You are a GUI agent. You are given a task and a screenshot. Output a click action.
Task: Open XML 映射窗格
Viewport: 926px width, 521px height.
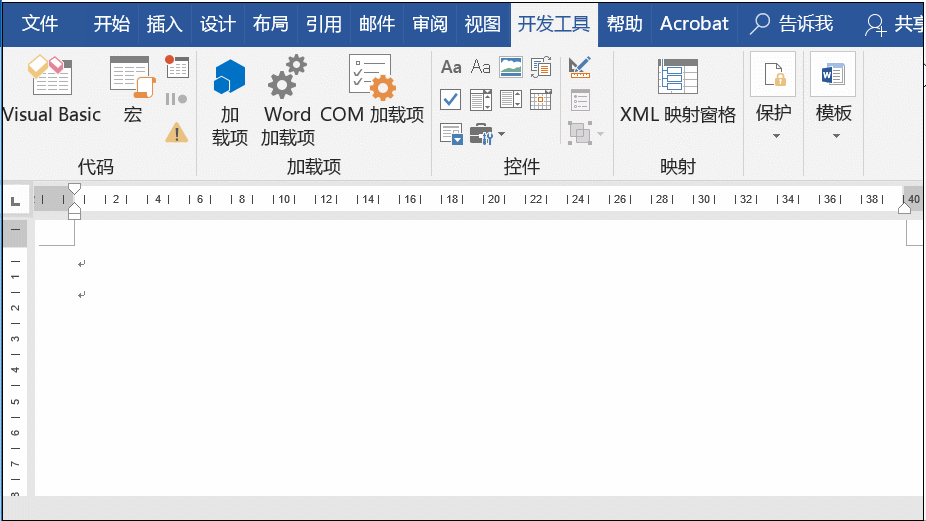pyautogui.click(x=678, y=90)
